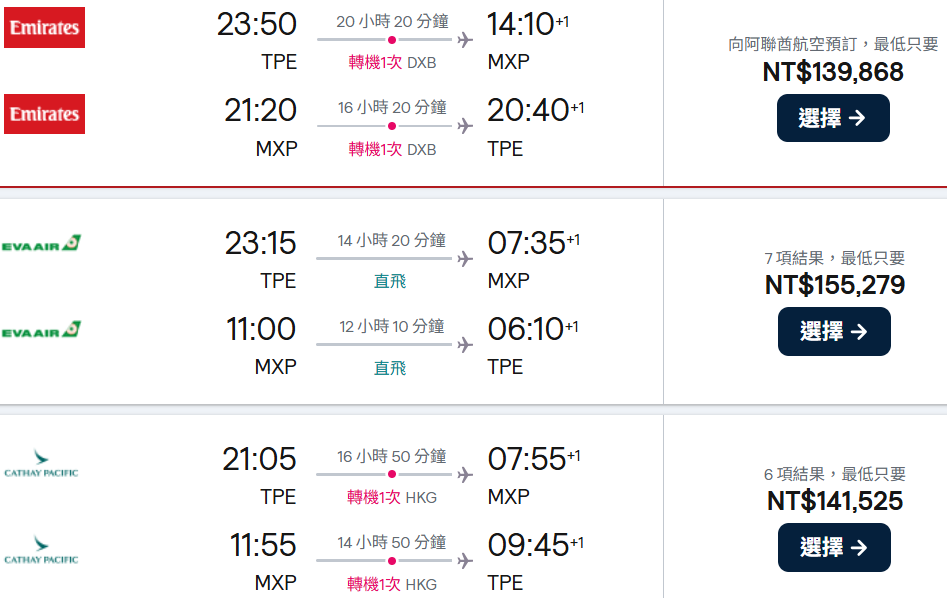
Task: Click Cathay Pacific logo on 21:05 flight
Action: point(41,464)
